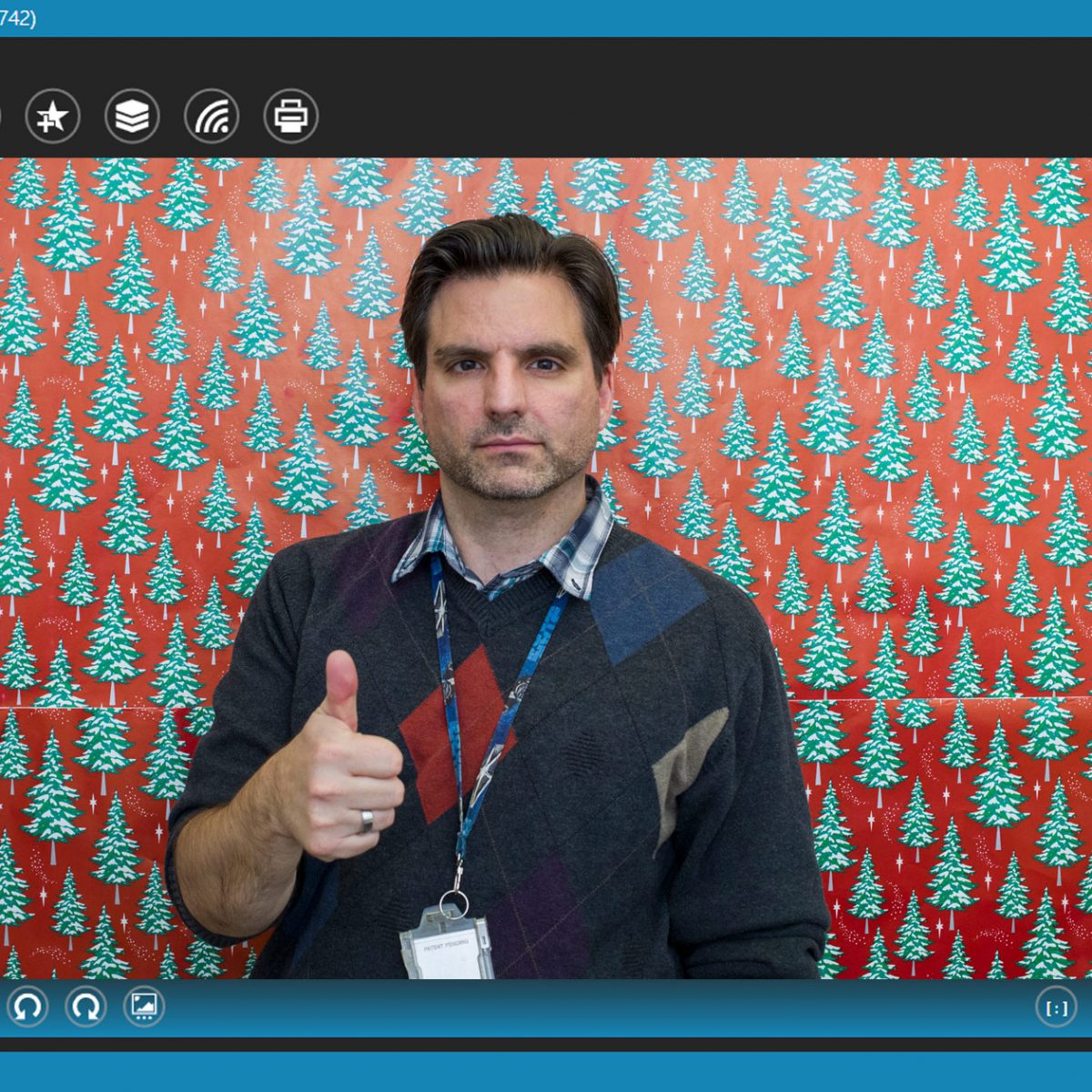Click the title bar text ending "742)"

coord(18,18)
